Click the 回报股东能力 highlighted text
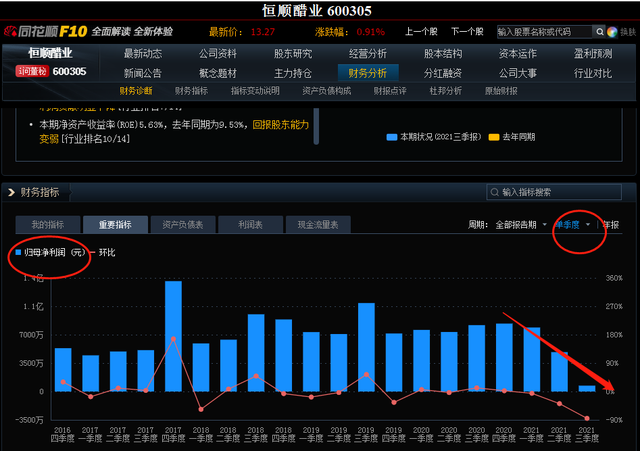This screenshot has width=640, height=451. coord(281,124)
